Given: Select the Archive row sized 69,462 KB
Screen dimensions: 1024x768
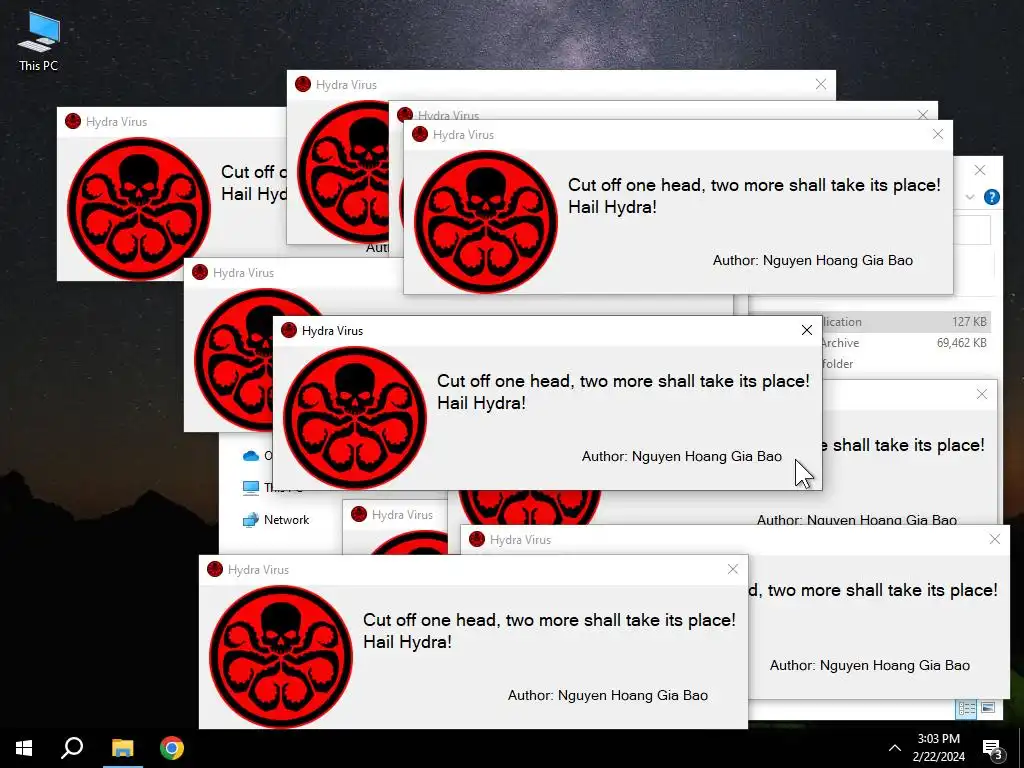Looking at the screenshot, I should click(x=906, y=342).
